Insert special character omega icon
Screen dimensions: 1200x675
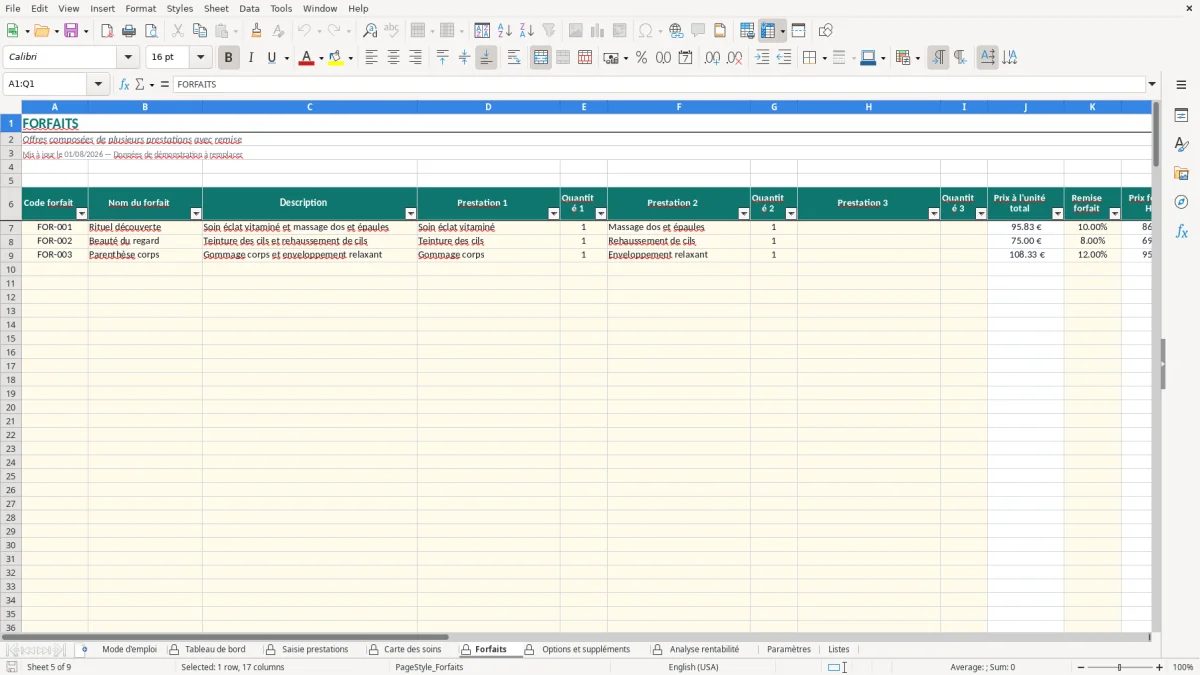(x=646, y=31)
